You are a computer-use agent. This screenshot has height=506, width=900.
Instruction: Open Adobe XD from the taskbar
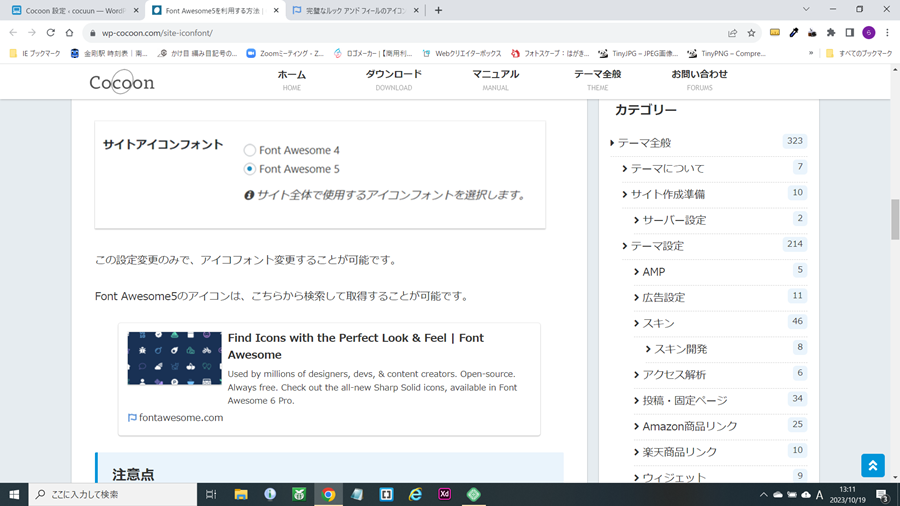click(x=445, y=494)
